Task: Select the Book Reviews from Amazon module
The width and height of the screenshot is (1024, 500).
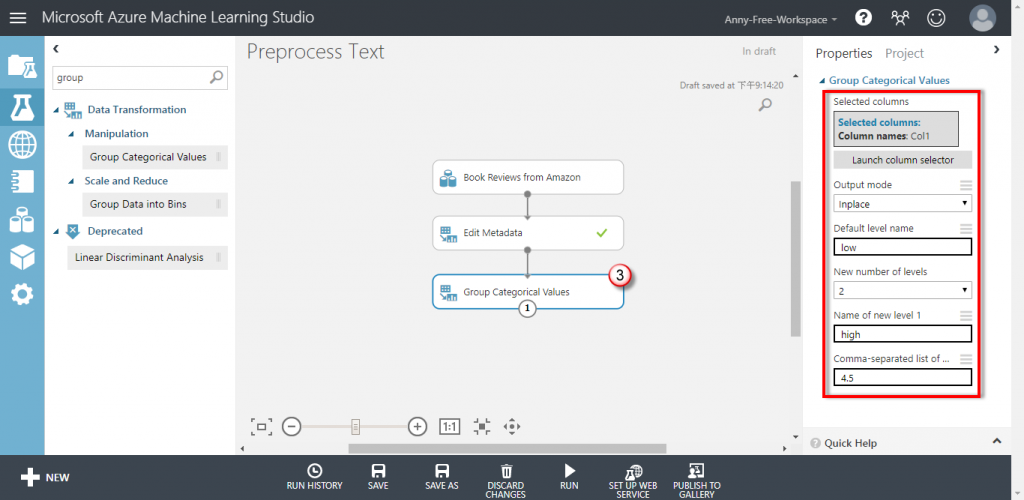Action: 528,177
